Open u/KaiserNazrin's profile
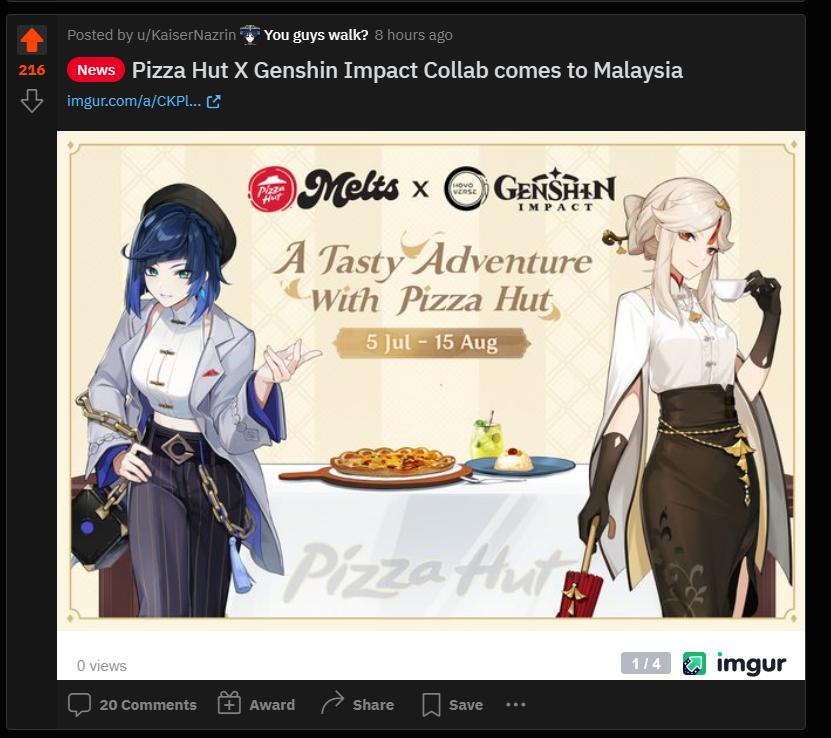This screenshot has height=738, width=831. click(186, 35)
